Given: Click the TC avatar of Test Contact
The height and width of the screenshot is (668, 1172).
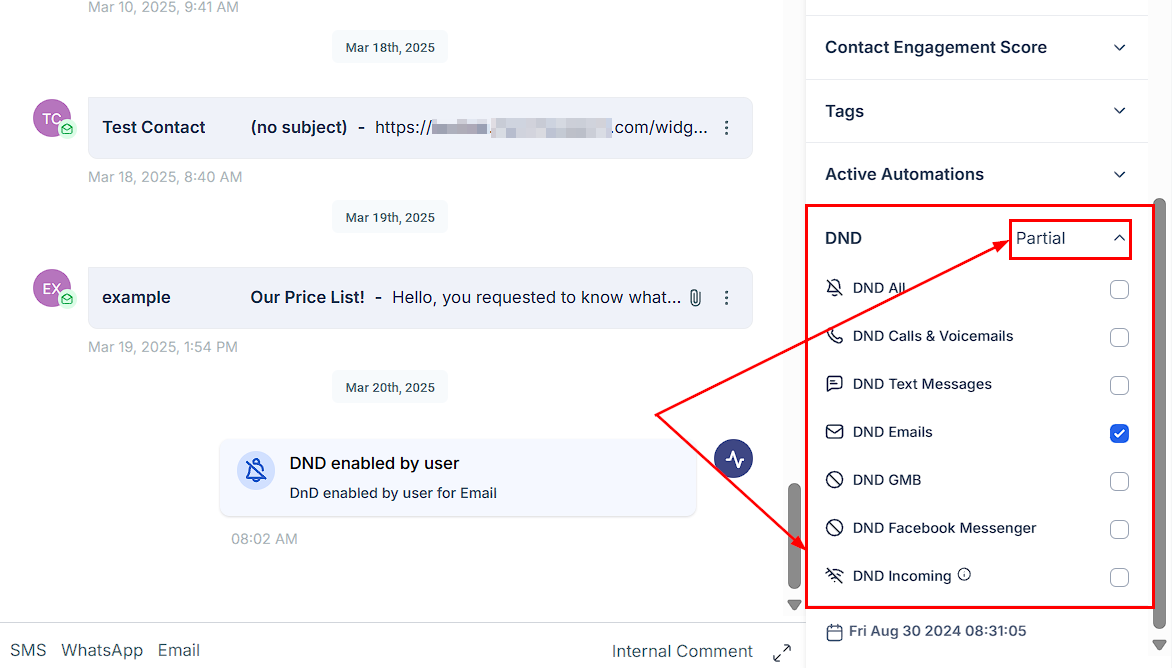Looking at the screenshot, I should (52, 118).
